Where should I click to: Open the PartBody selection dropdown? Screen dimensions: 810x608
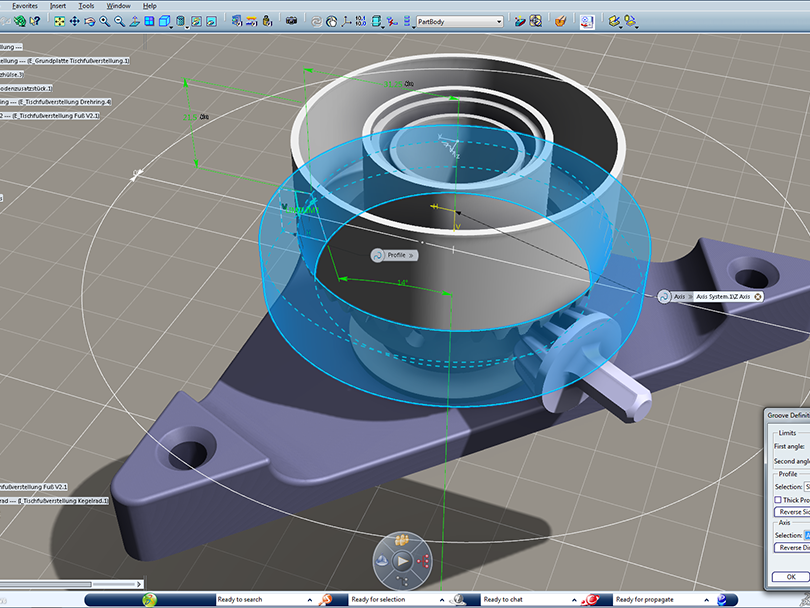[499, 21]
